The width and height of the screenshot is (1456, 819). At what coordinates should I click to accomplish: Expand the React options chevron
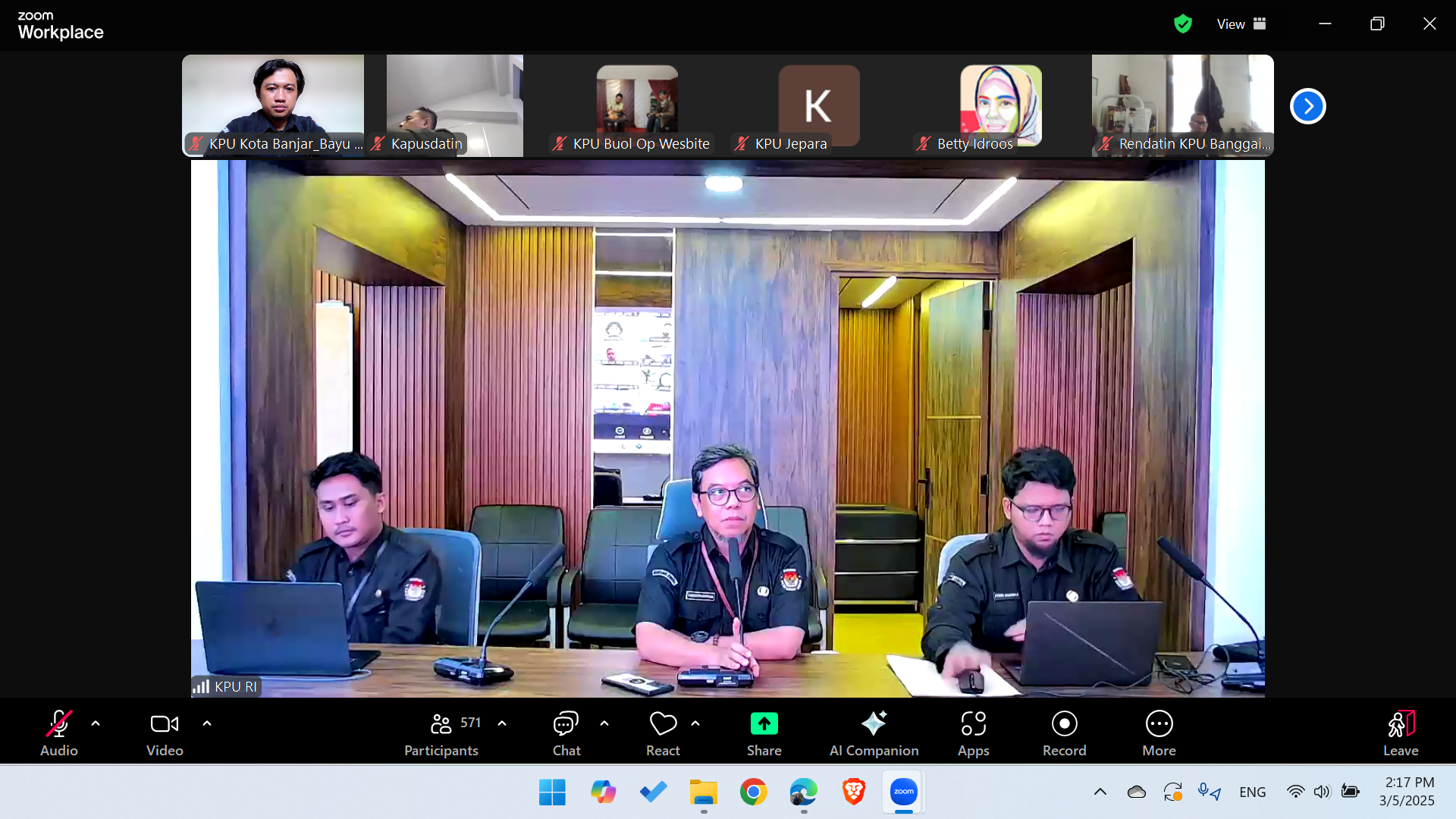[695, 723]
